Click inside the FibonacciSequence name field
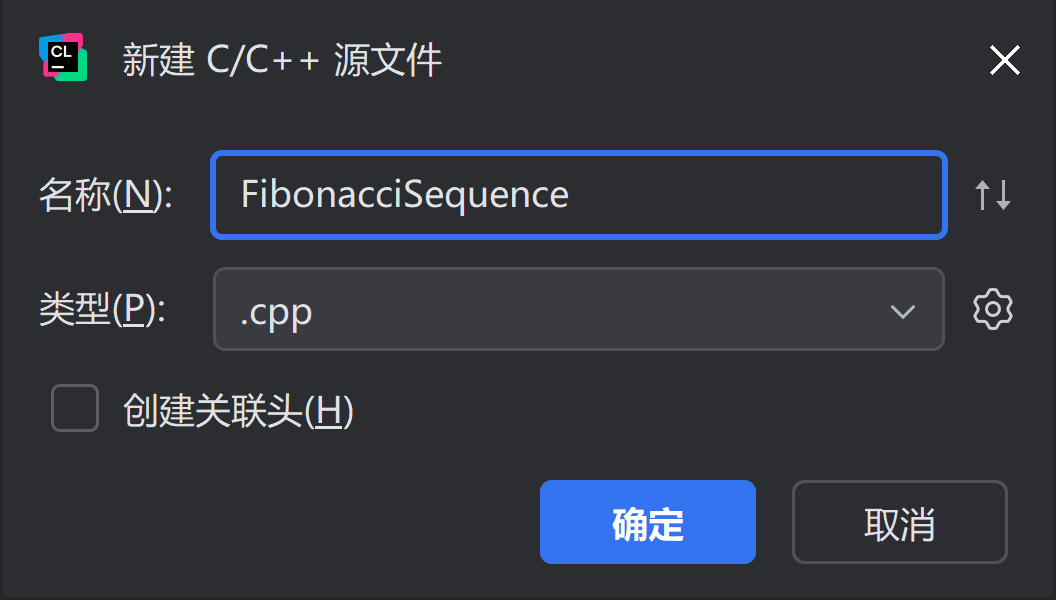1056x600 pixels. (578, 195)
